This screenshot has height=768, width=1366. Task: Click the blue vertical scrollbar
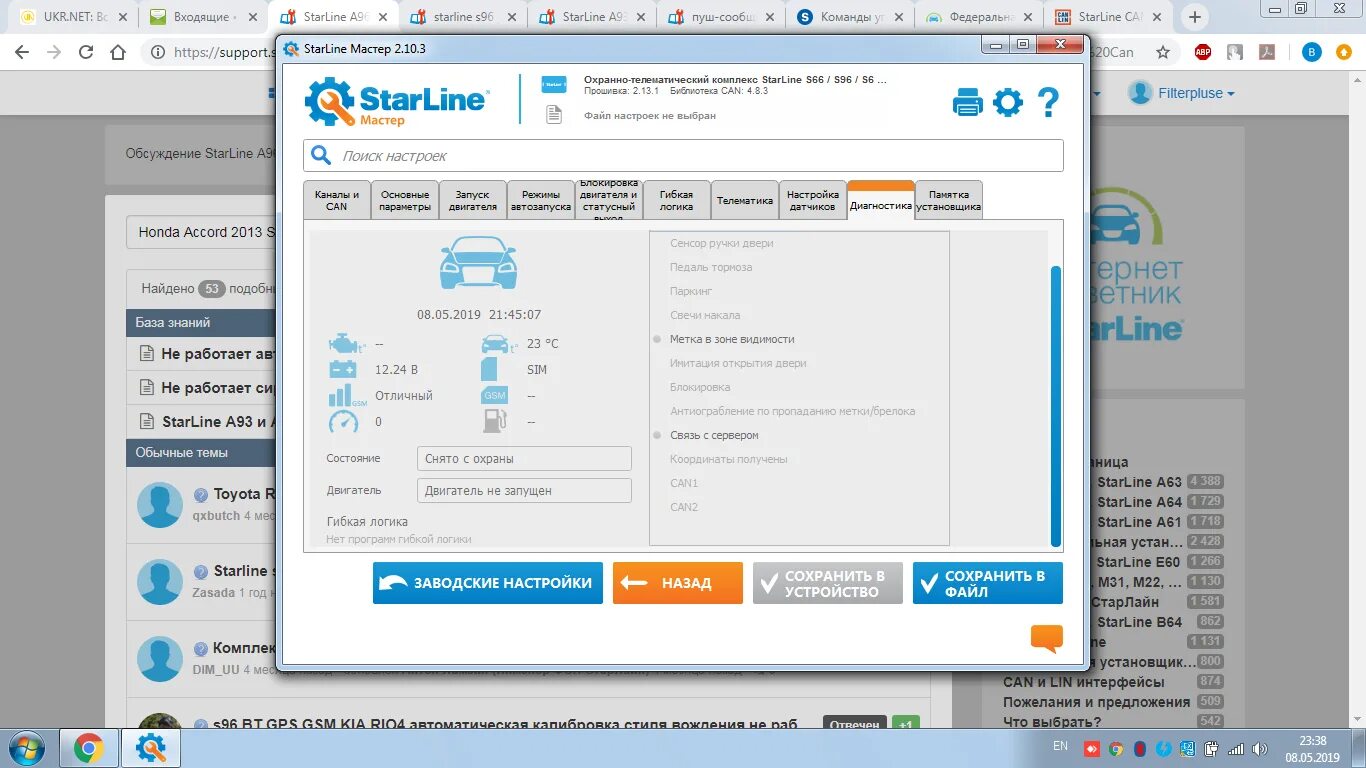tap(1056, 405)
